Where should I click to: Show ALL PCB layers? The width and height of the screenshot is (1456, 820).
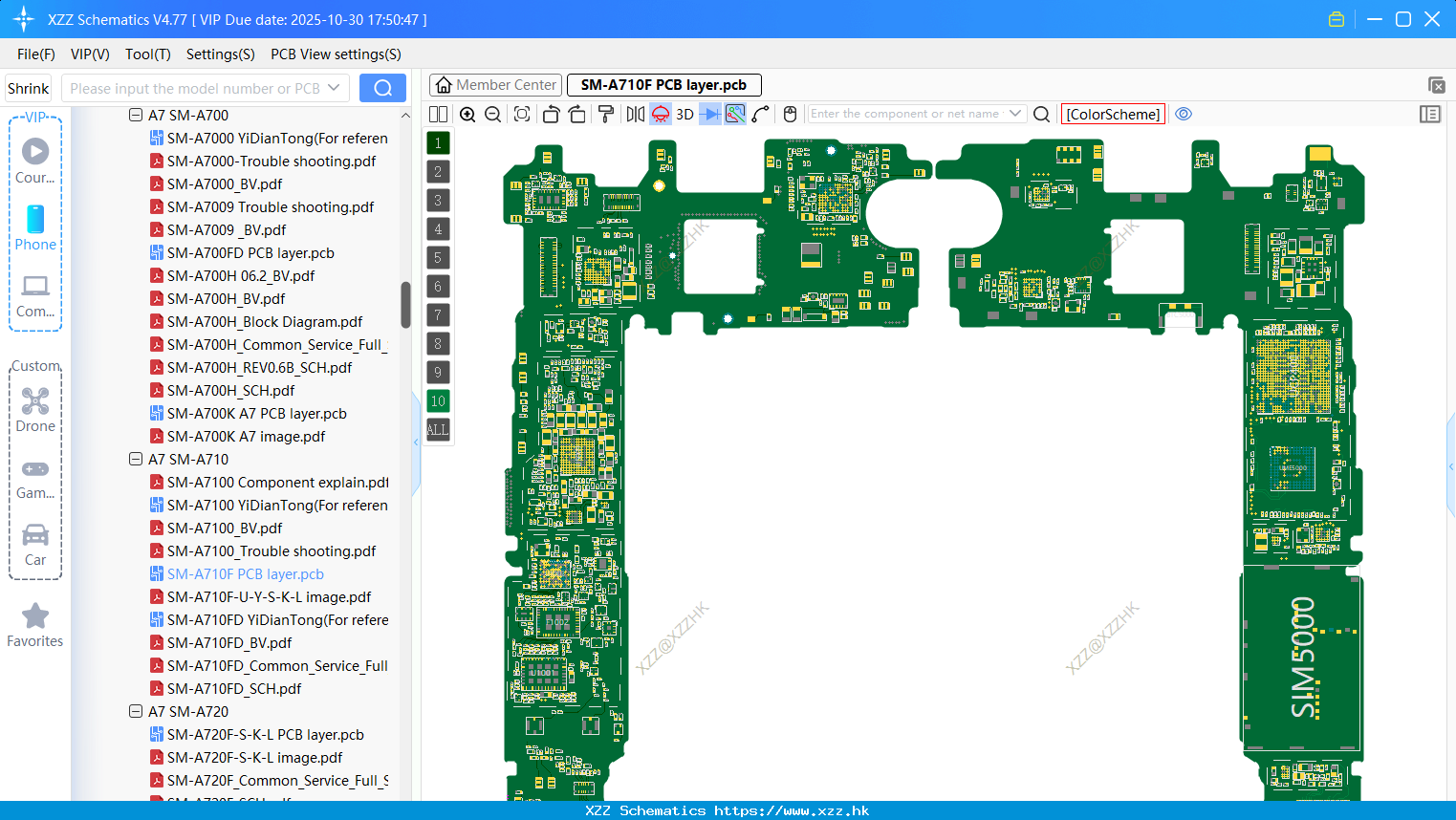438,429
